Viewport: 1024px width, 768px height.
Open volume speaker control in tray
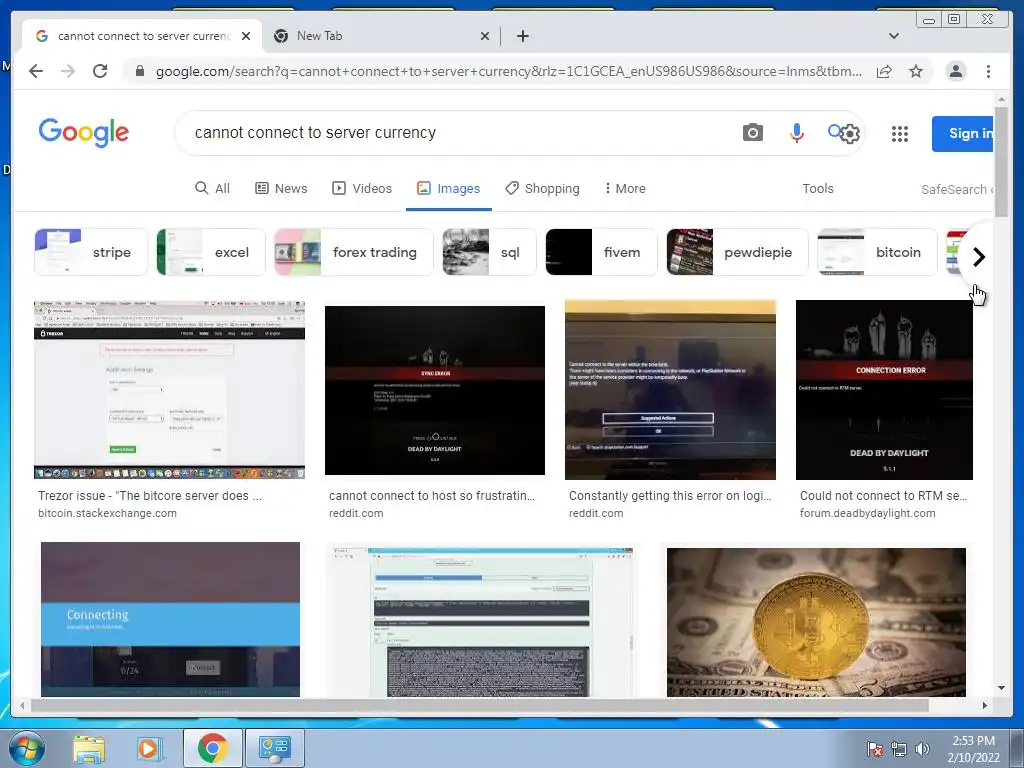tap(922, 748)
